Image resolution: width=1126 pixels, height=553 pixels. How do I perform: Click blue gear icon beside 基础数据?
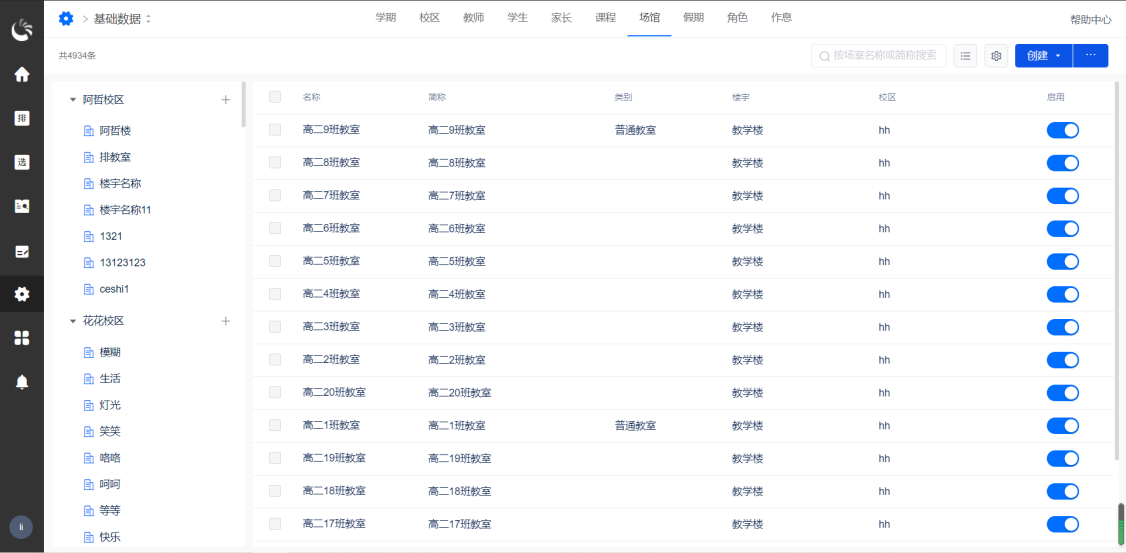coord(66,19)
